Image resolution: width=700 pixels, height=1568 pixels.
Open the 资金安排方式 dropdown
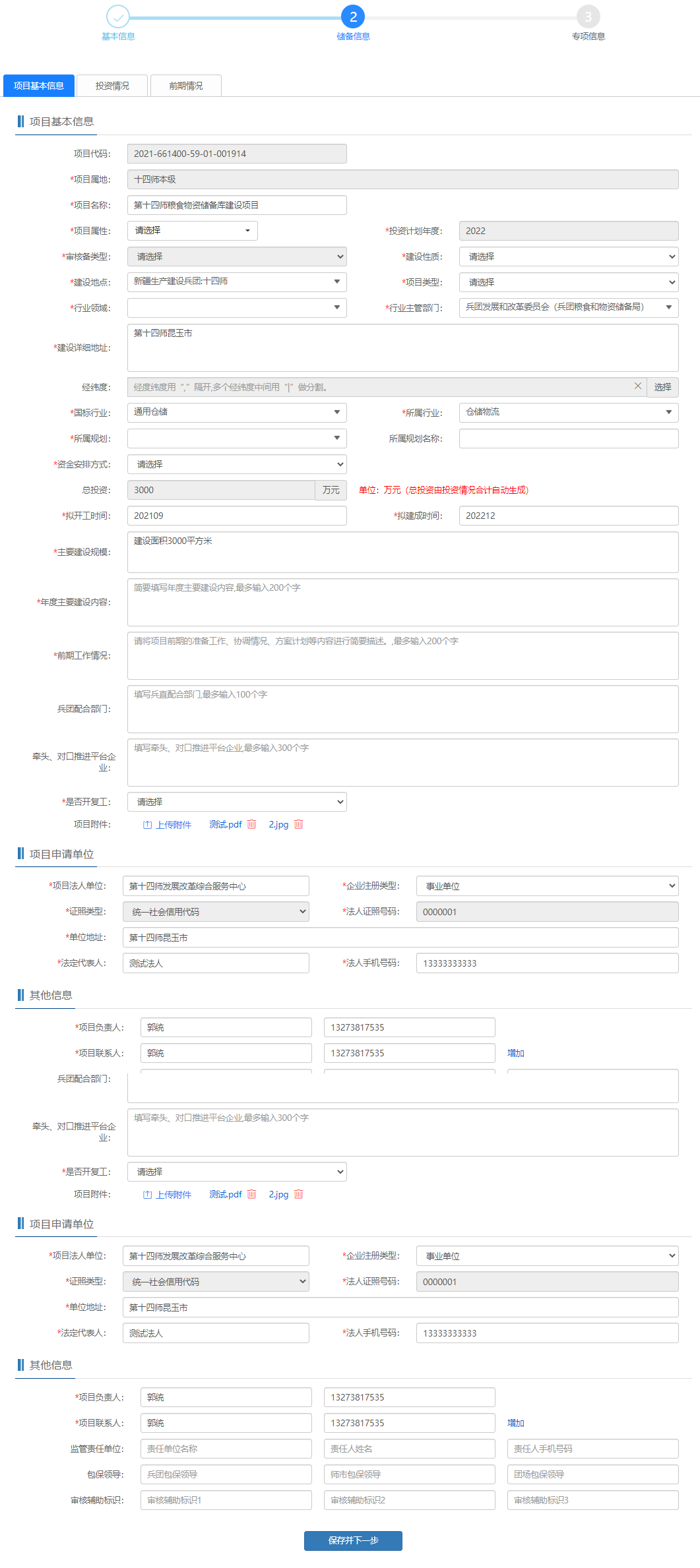click(236, 464)
